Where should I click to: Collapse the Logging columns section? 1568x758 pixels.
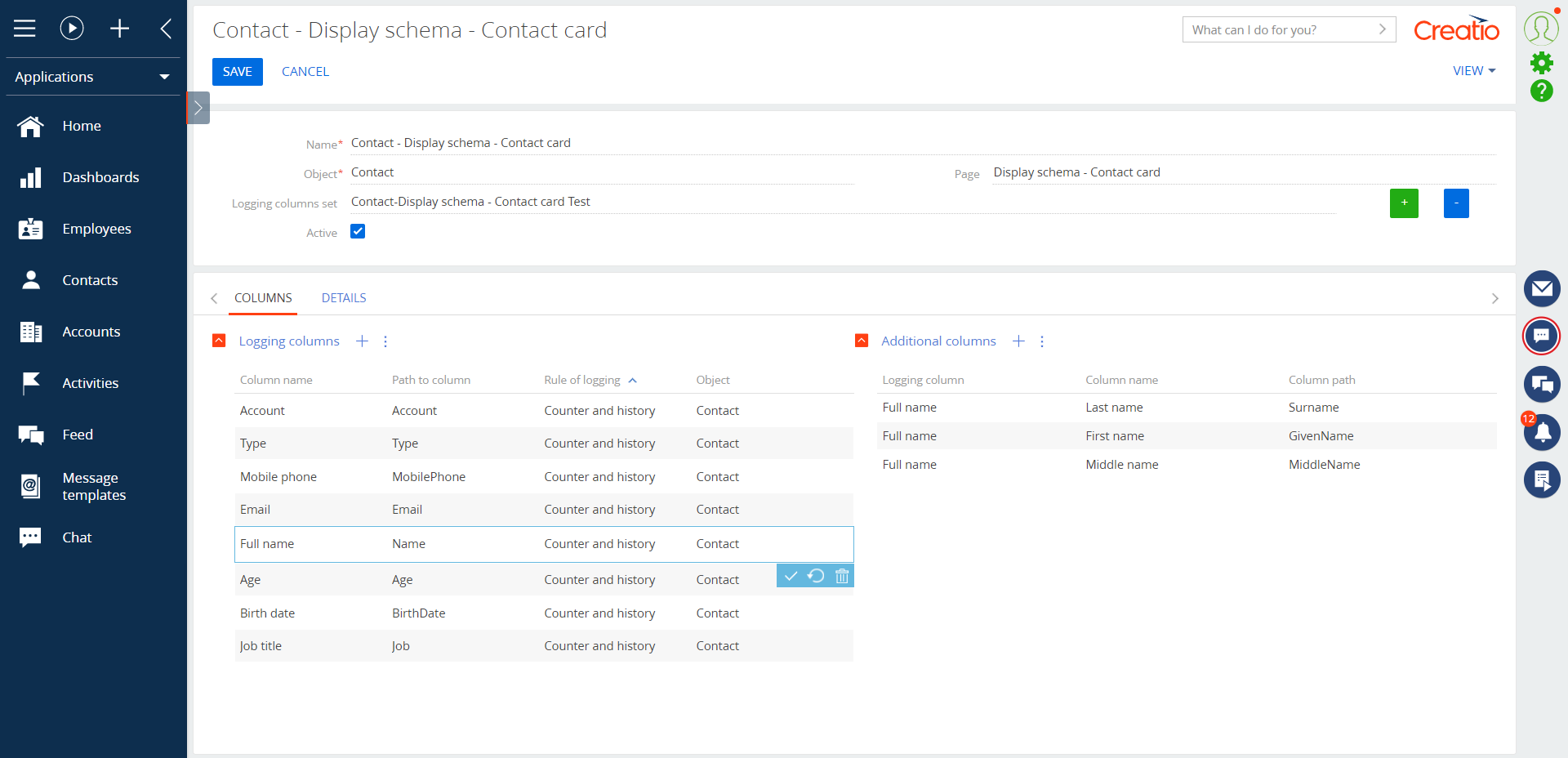(x=218, y=341)
